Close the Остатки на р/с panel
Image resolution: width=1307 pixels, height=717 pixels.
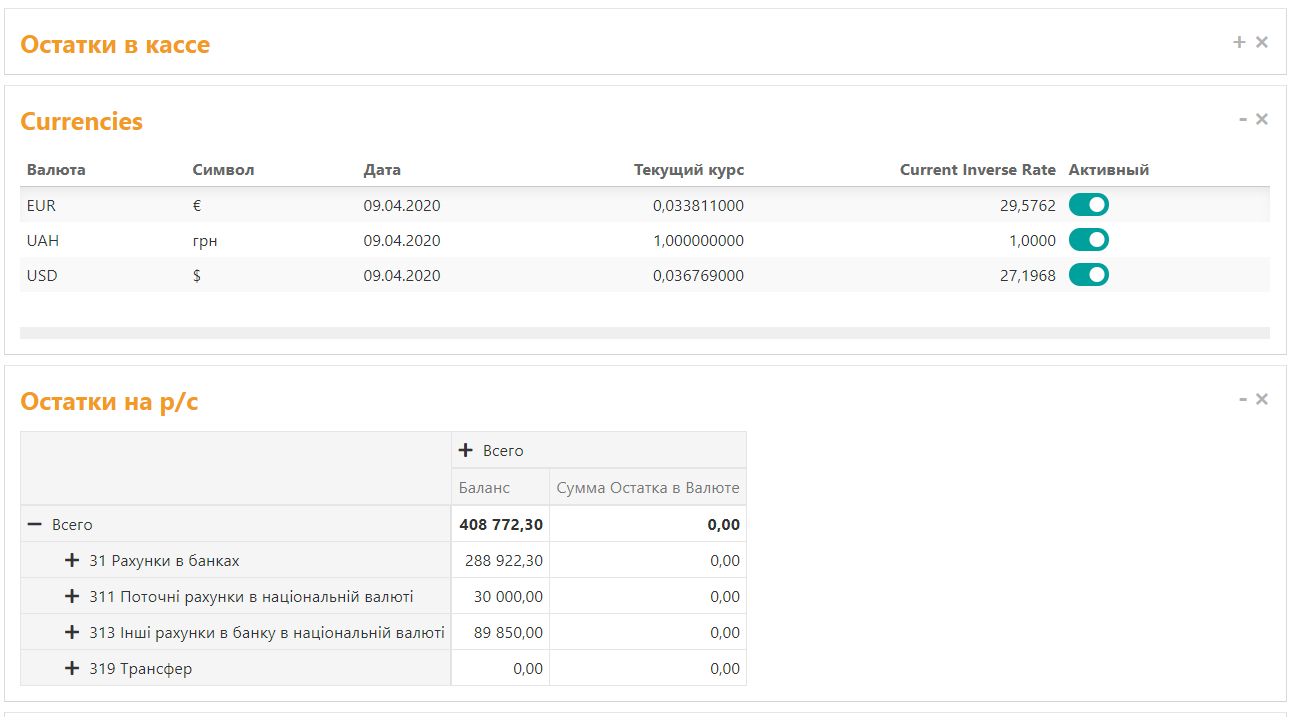pos(1262,399)
